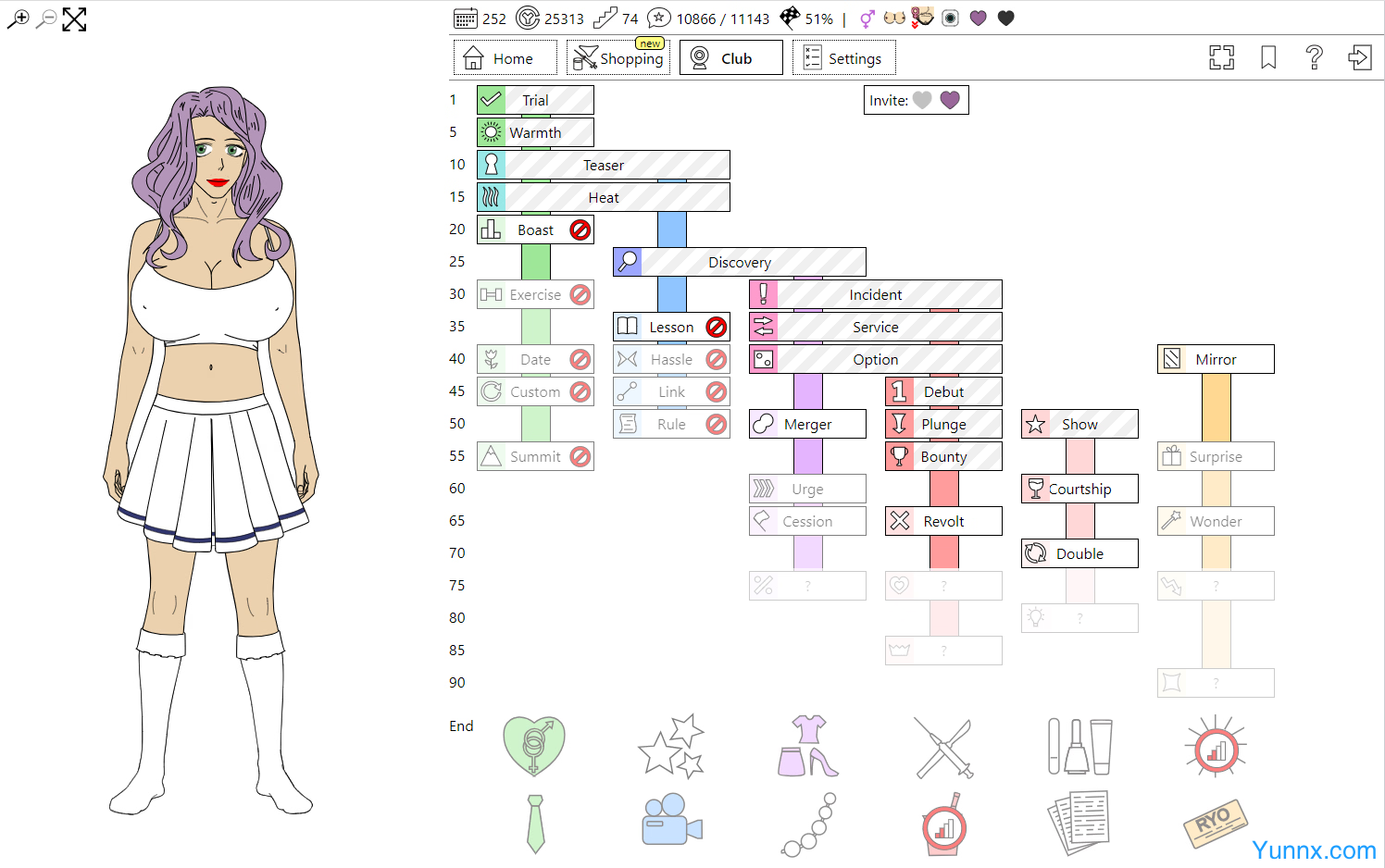Open the Home tab
Screen dimensions: 1385x868
pyautogui.click(x=505, y=58)
